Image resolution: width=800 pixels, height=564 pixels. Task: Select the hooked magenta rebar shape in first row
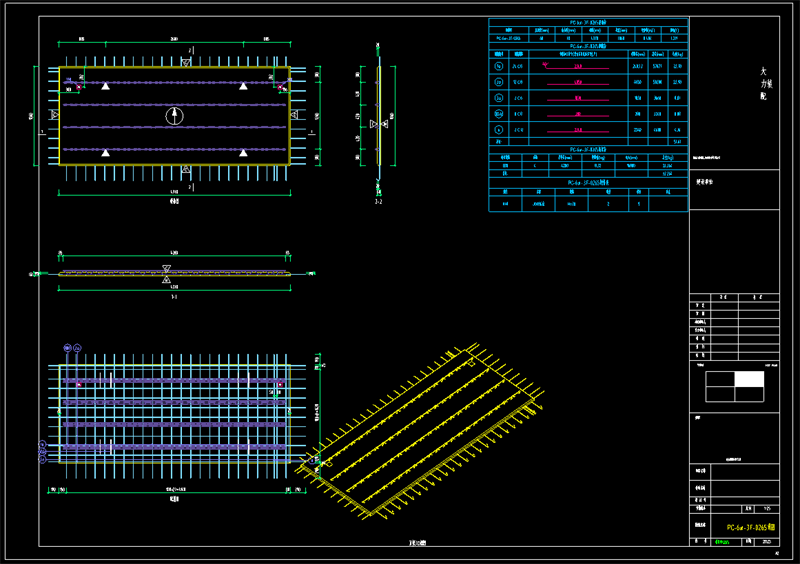pyautogui.click(x=576, y=66)
